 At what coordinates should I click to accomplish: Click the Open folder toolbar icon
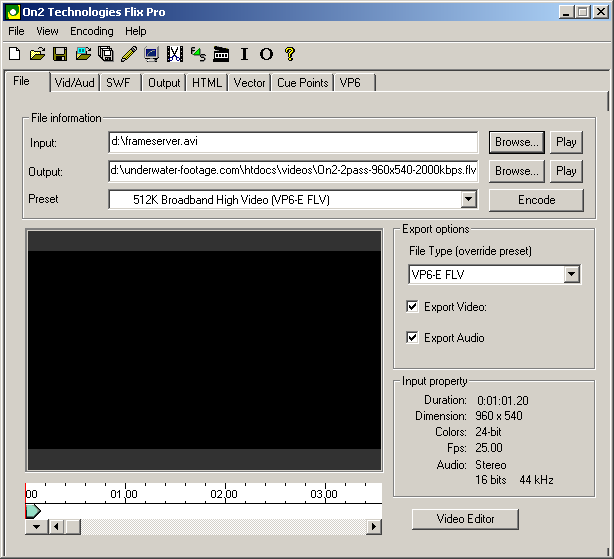tap(37, 54)
